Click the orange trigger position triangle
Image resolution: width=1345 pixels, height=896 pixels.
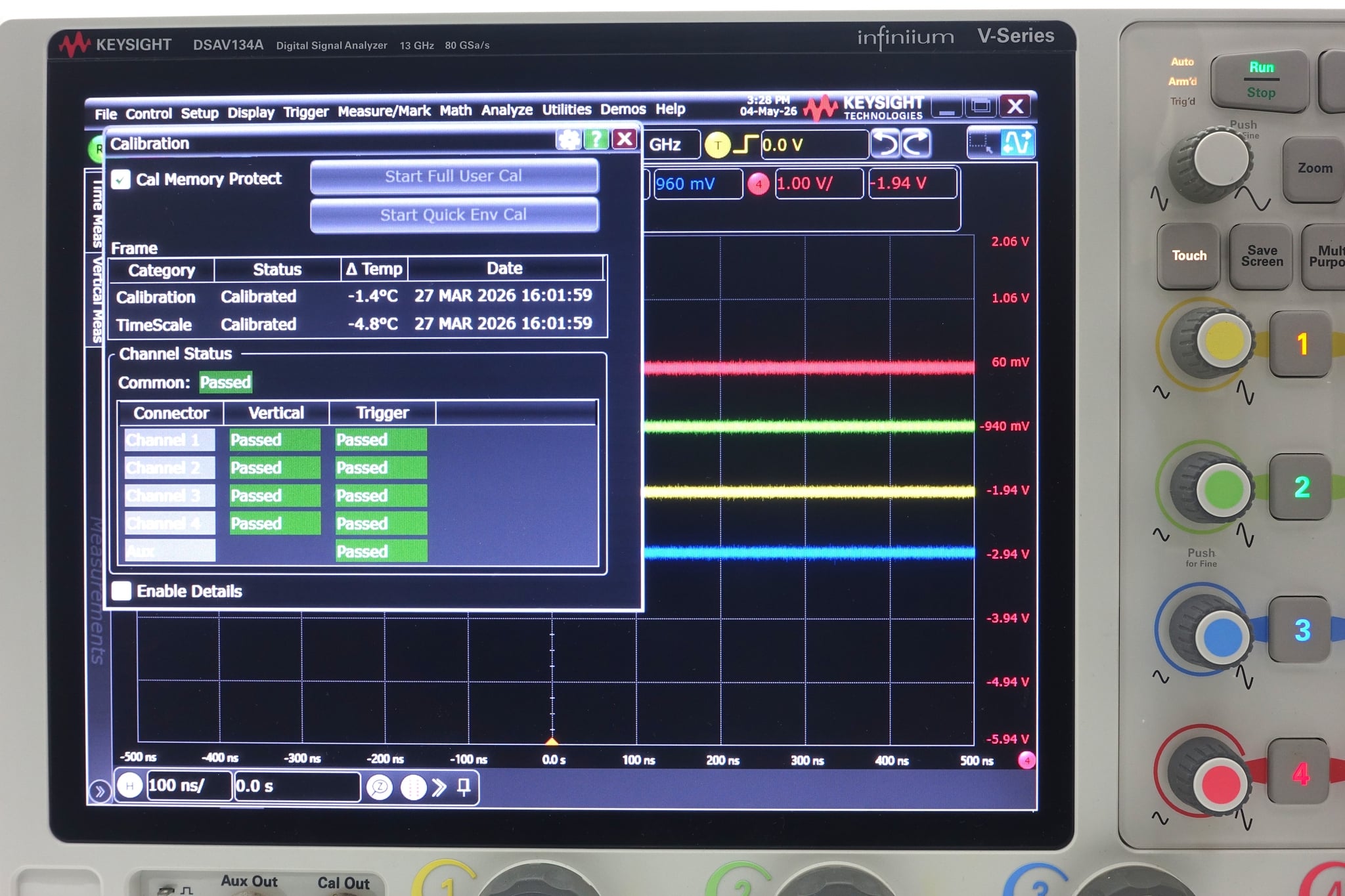(552, 741)
